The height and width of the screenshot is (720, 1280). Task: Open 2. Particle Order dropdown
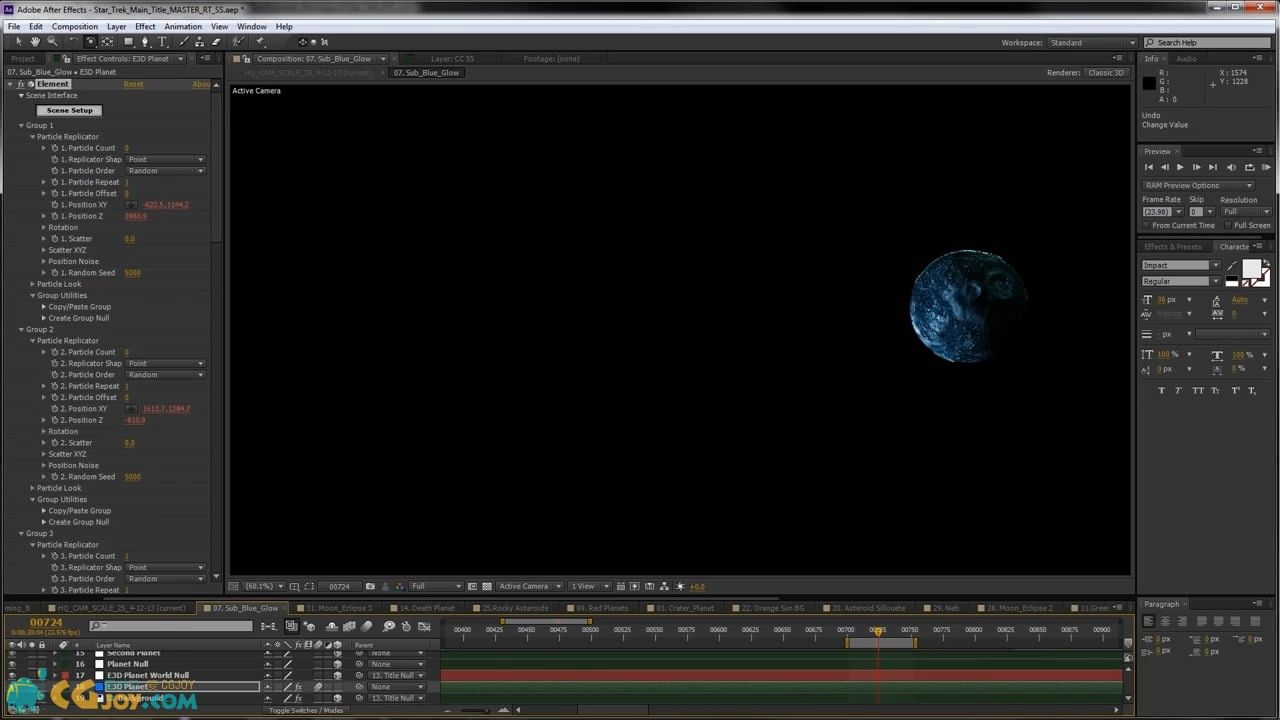pos(166,375)
